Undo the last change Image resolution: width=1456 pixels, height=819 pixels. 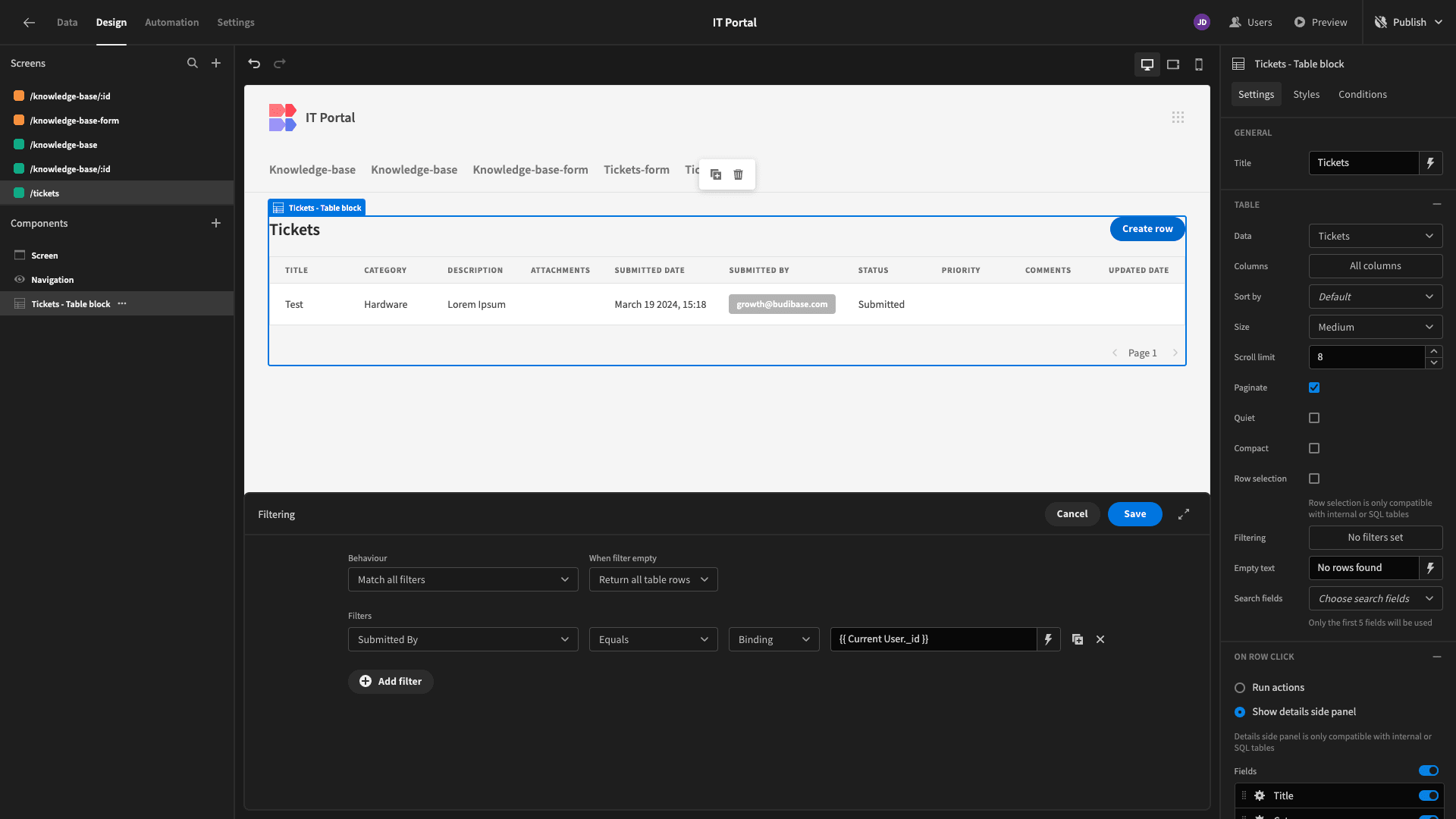254,64
